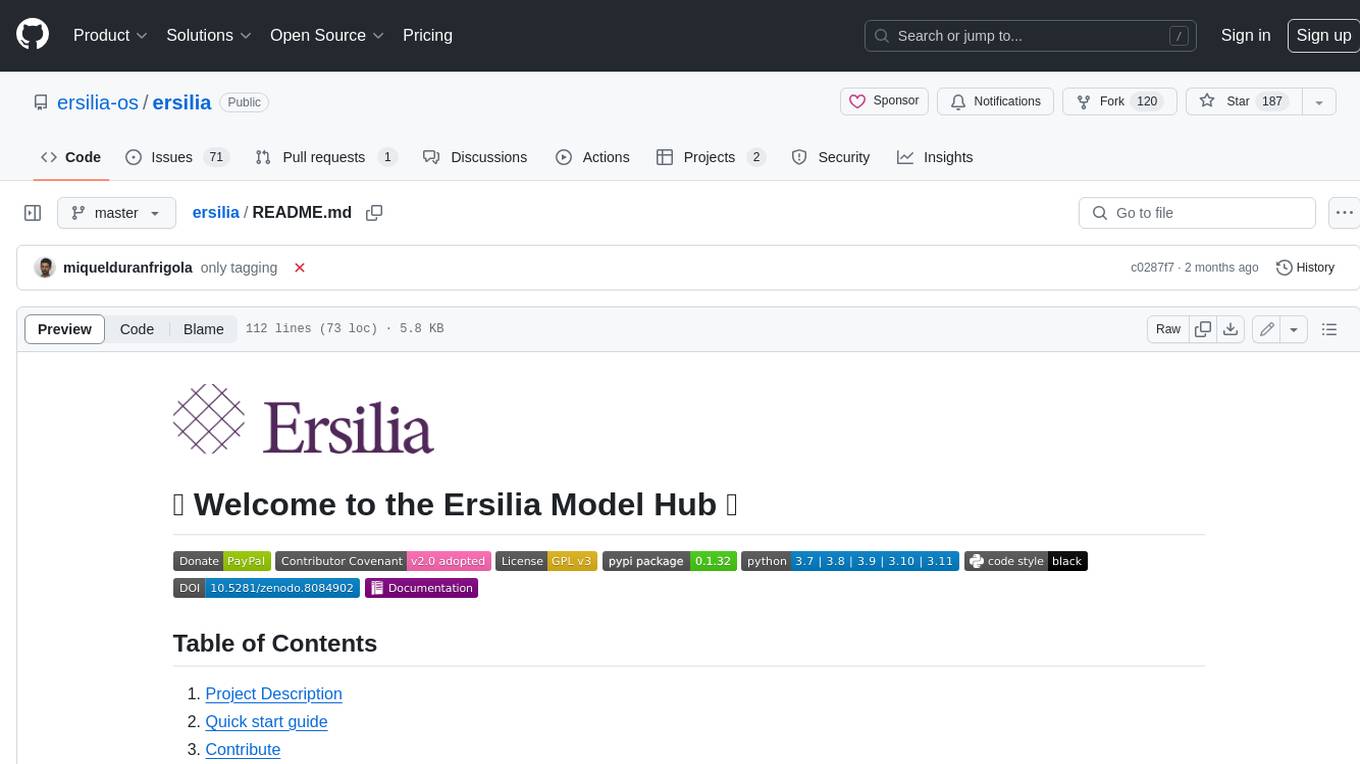Open the Projects tab
1360x764 pixels.
(x=711, y=157)
